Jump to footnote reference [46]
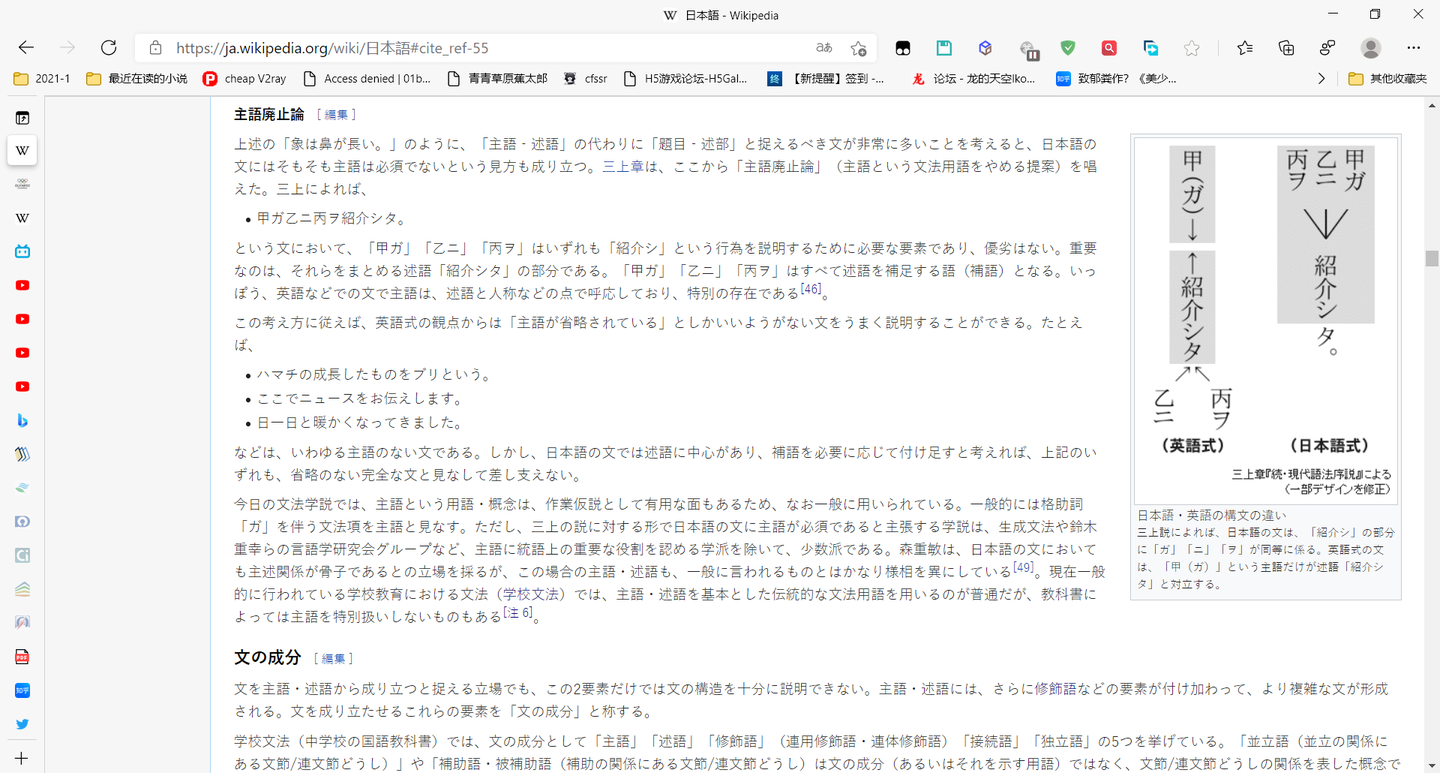The image size is (1440, 773). pyautogui.click(x=810, y=289)
